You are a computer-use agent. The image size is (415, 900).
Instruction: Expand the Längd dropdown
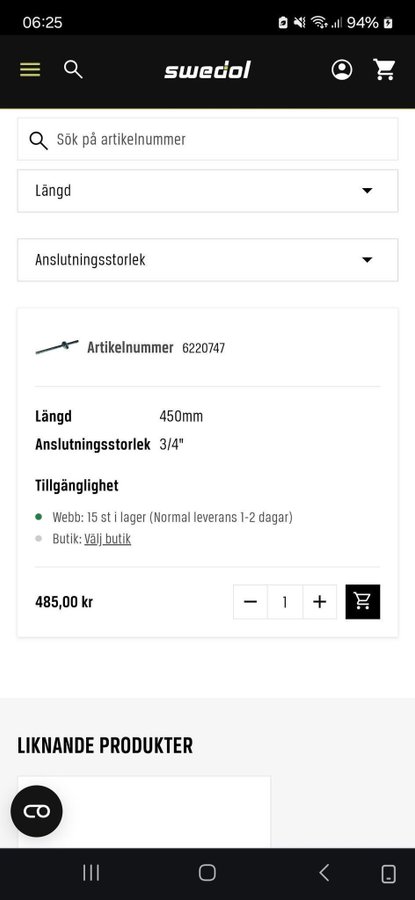pos(207,191)
